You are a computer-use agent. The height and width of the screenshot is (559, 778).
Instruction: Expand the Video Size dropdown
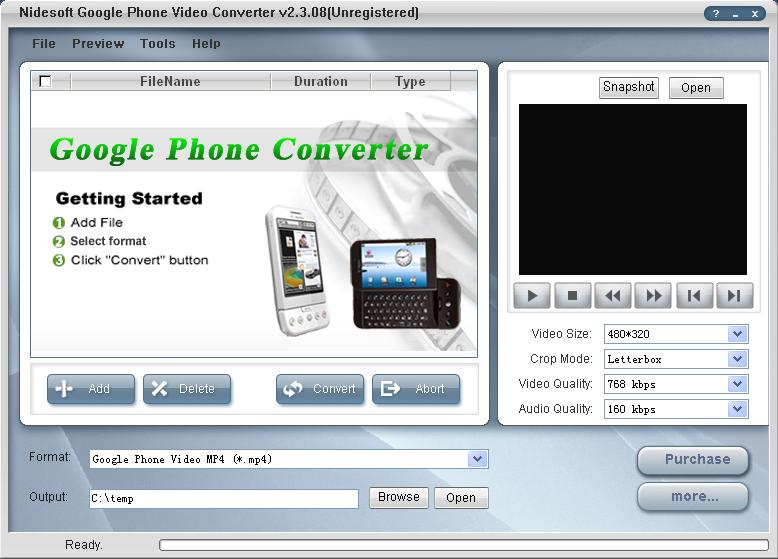click(x=737, y=334)
